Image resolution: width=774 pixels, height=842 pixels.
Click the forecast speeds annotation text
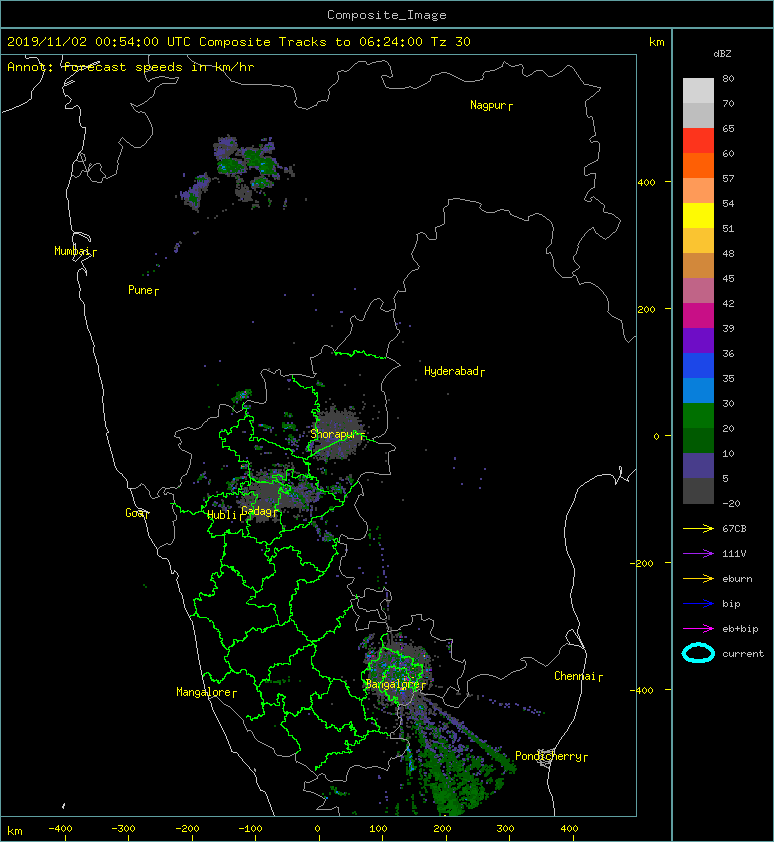pos(131,67)
